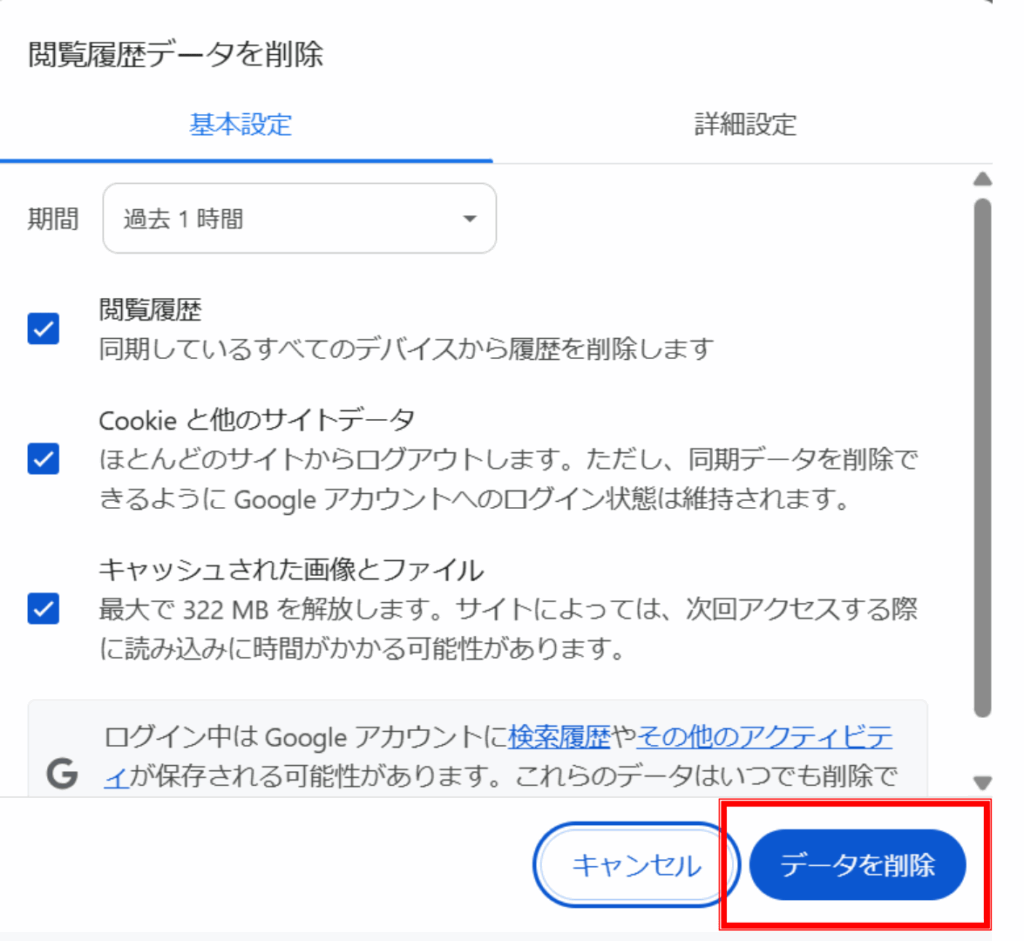Click the 閲覧履歴データを削除 dialog title
1024x941 pixels.
(176, 54)
